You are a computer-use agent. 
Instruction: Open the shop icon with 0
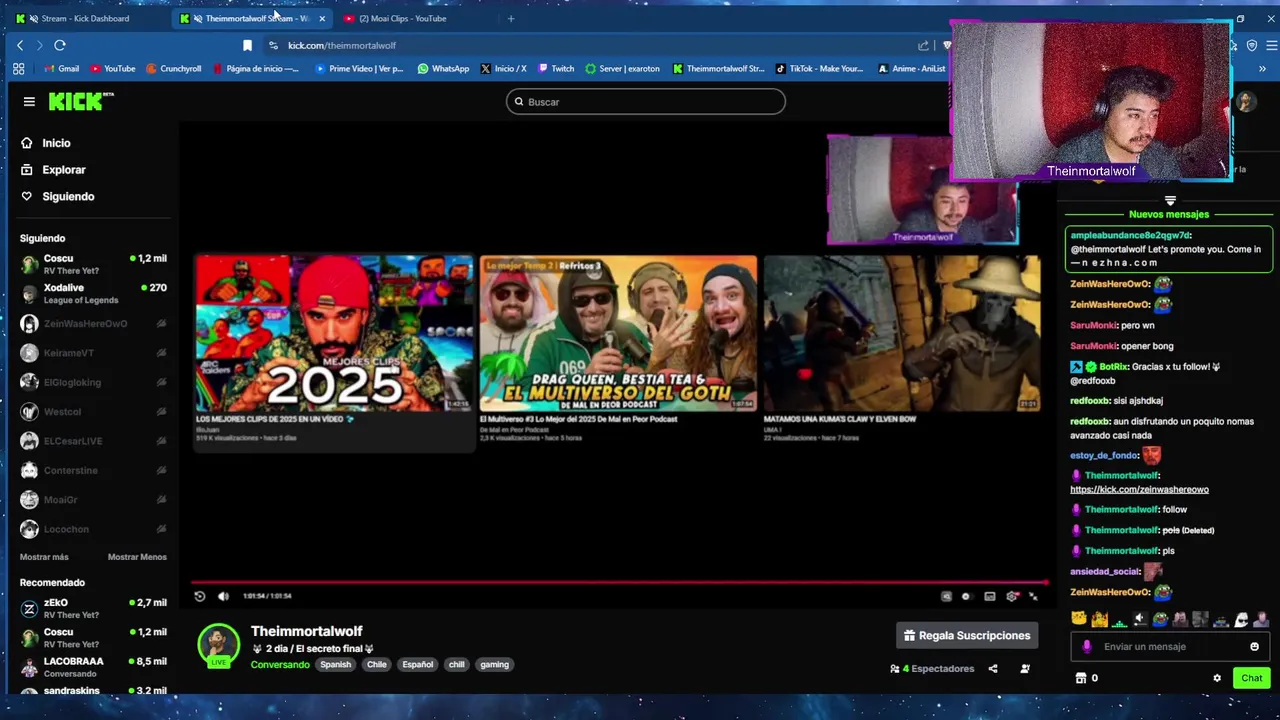(x=1087, y=678)
